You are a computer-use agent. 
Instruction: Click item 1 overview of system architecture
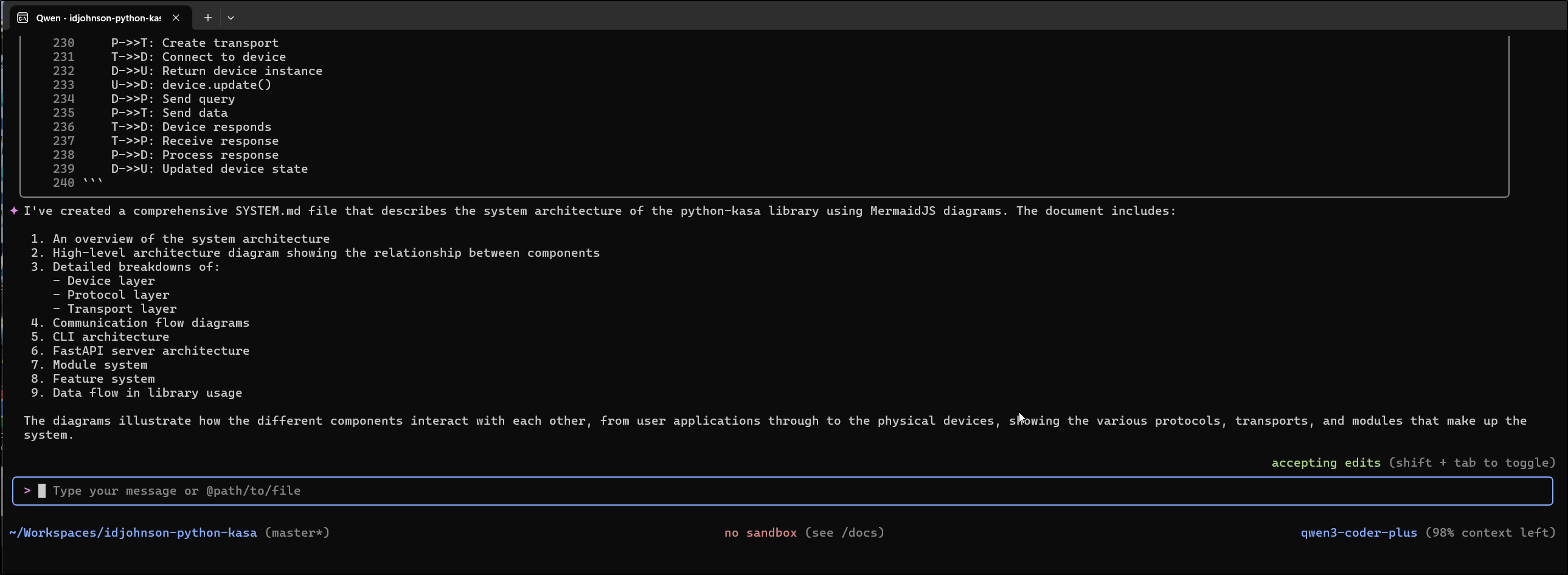[x=180, y=239]
